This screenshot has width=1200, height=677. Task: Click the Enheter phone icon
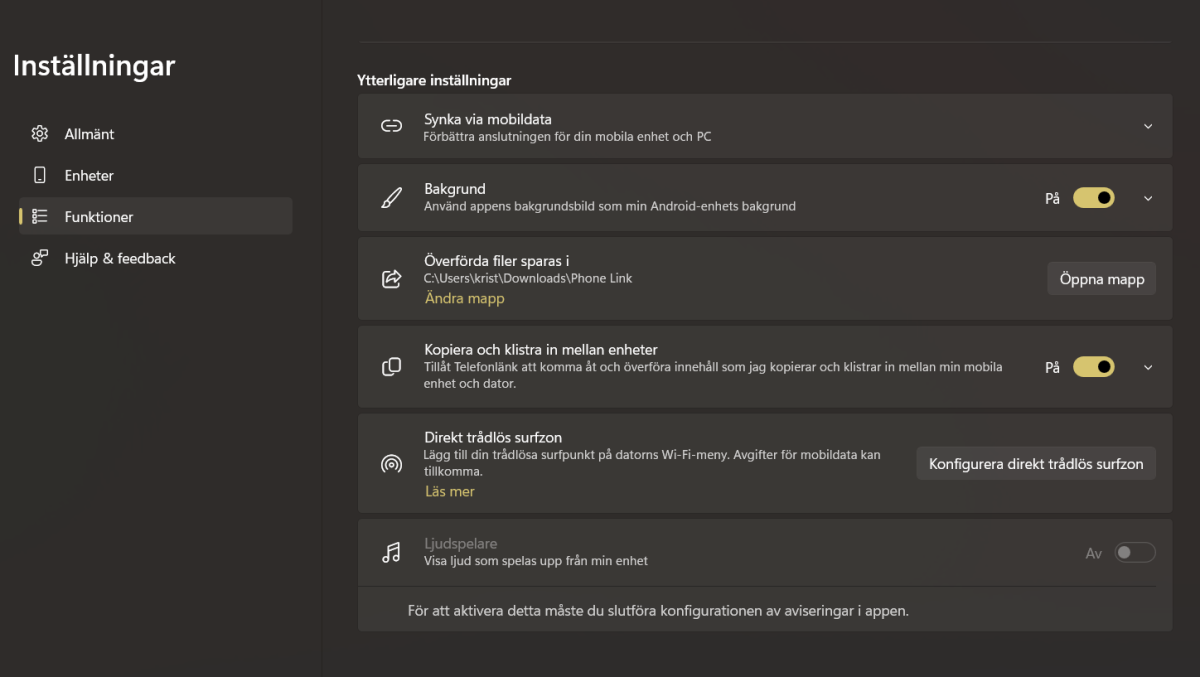coord(39,174)
